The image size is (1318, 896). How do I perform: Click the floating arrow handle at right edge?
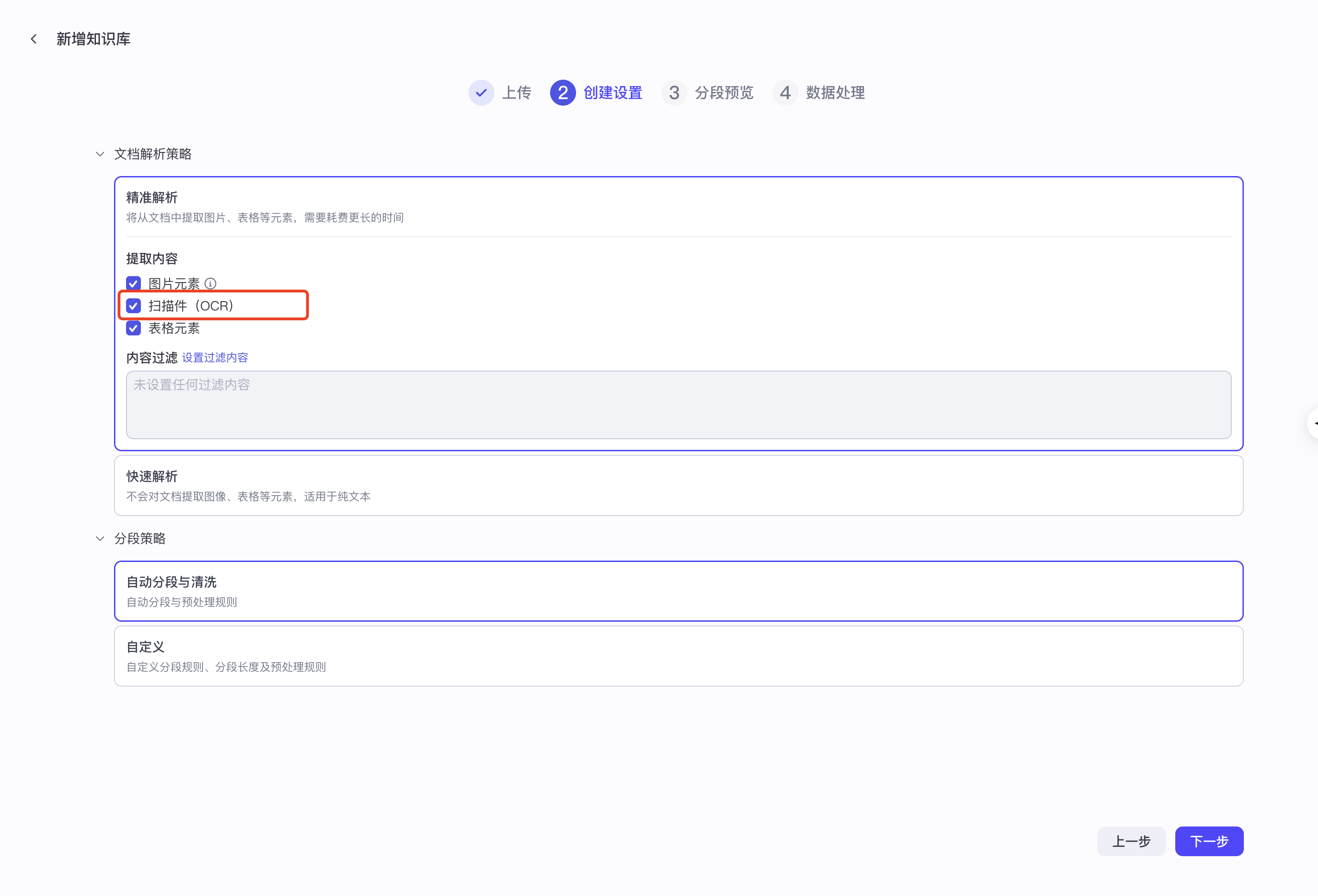[1313, 423]
